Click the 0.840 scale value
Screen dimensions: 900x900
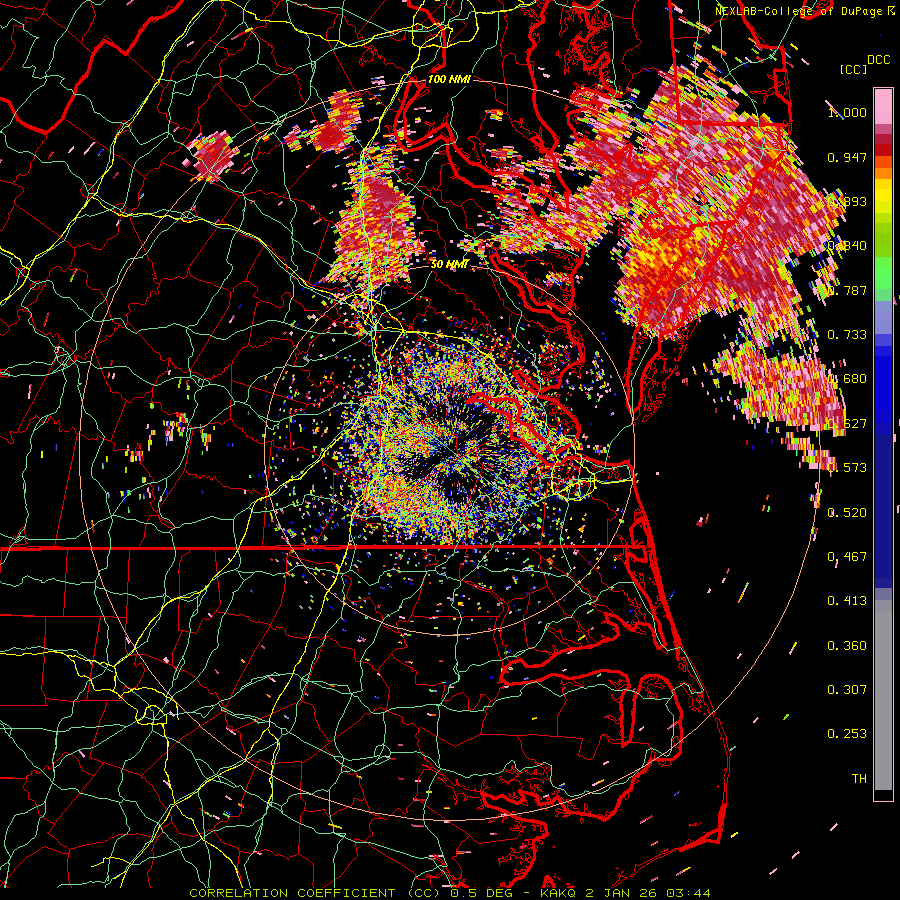(x=847, y=246)
